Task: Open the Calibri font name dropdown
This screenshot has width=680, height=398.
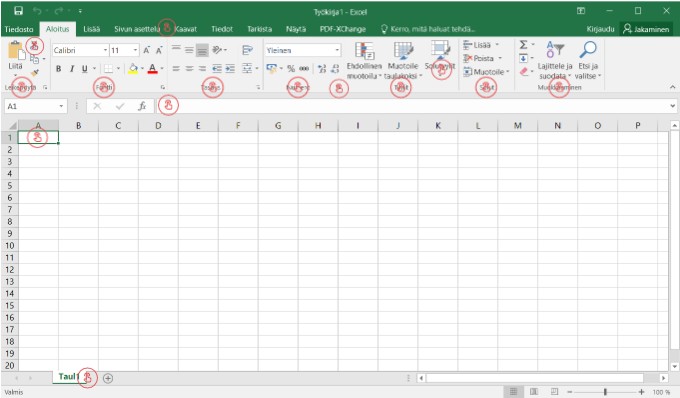Action: pyautogui.click(x=105, y=50)
